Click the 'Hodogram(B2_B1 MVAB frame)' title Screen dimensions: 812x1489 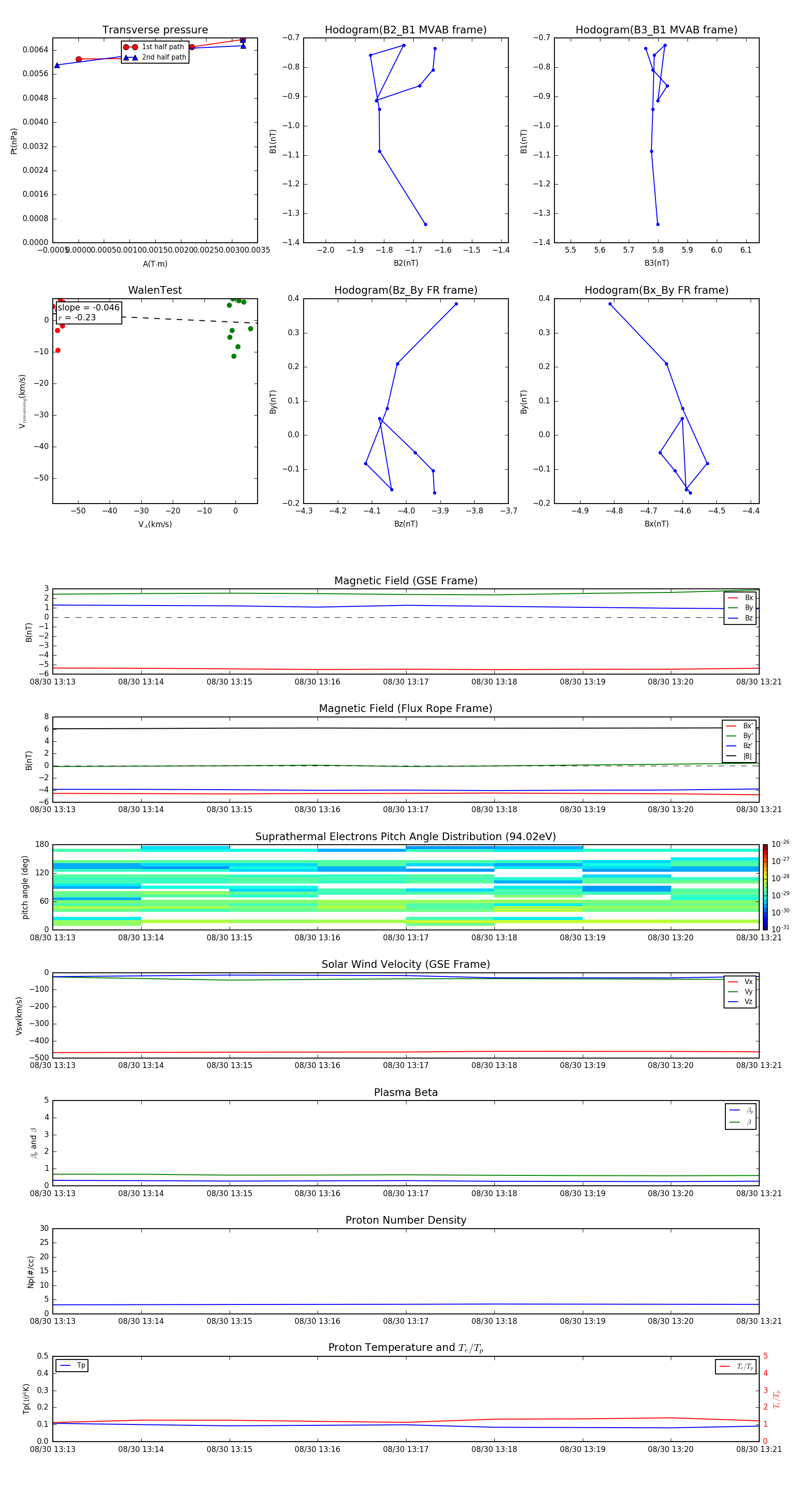(x=406, y=30)
